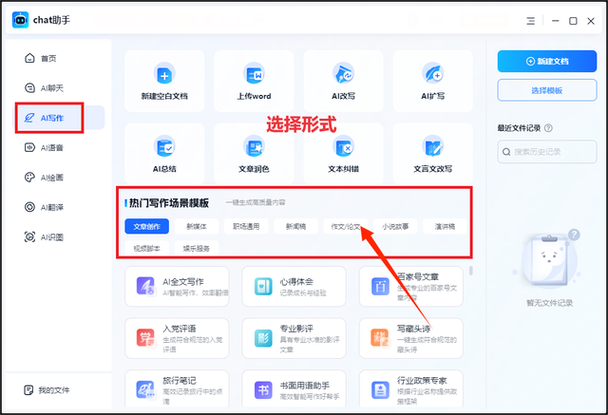The width and height of the screenshot is (608, 415).
Task: Click the AI识图 scan icon
Action: coord(30,237)
